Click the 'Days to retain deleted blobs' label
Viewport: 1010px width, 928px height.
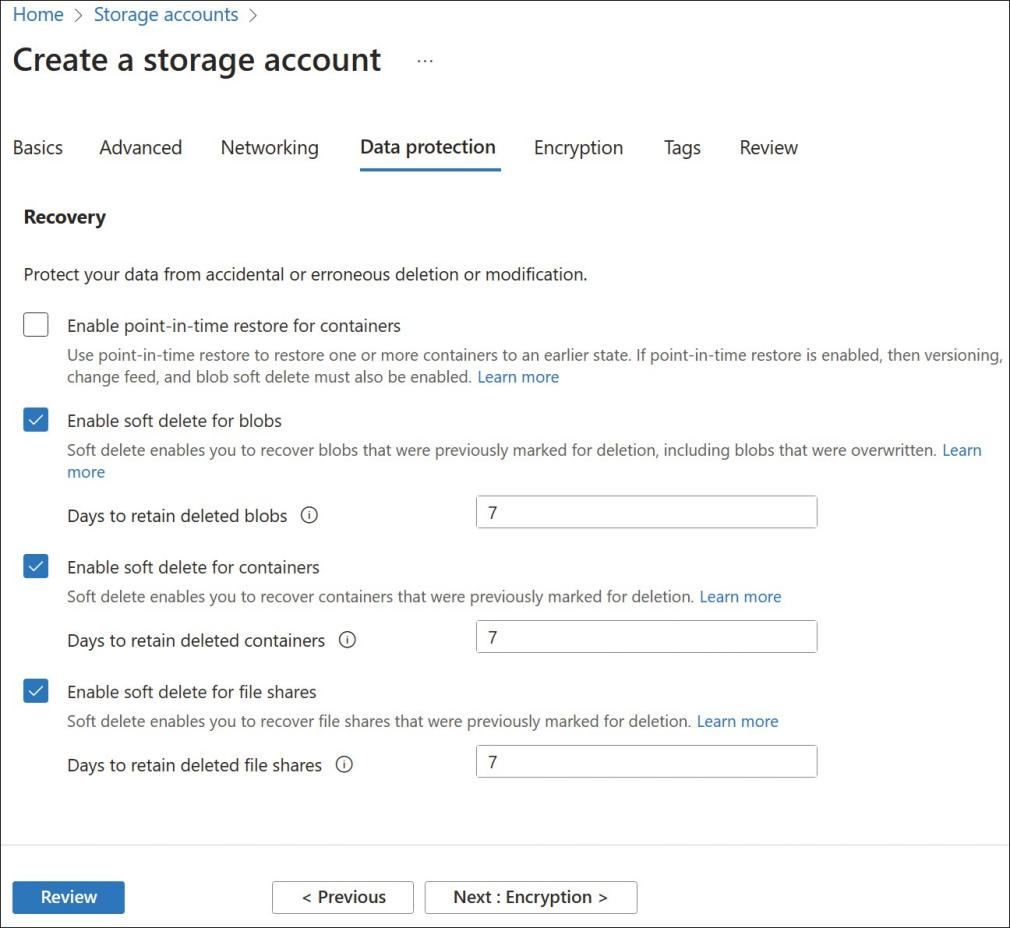177,516
